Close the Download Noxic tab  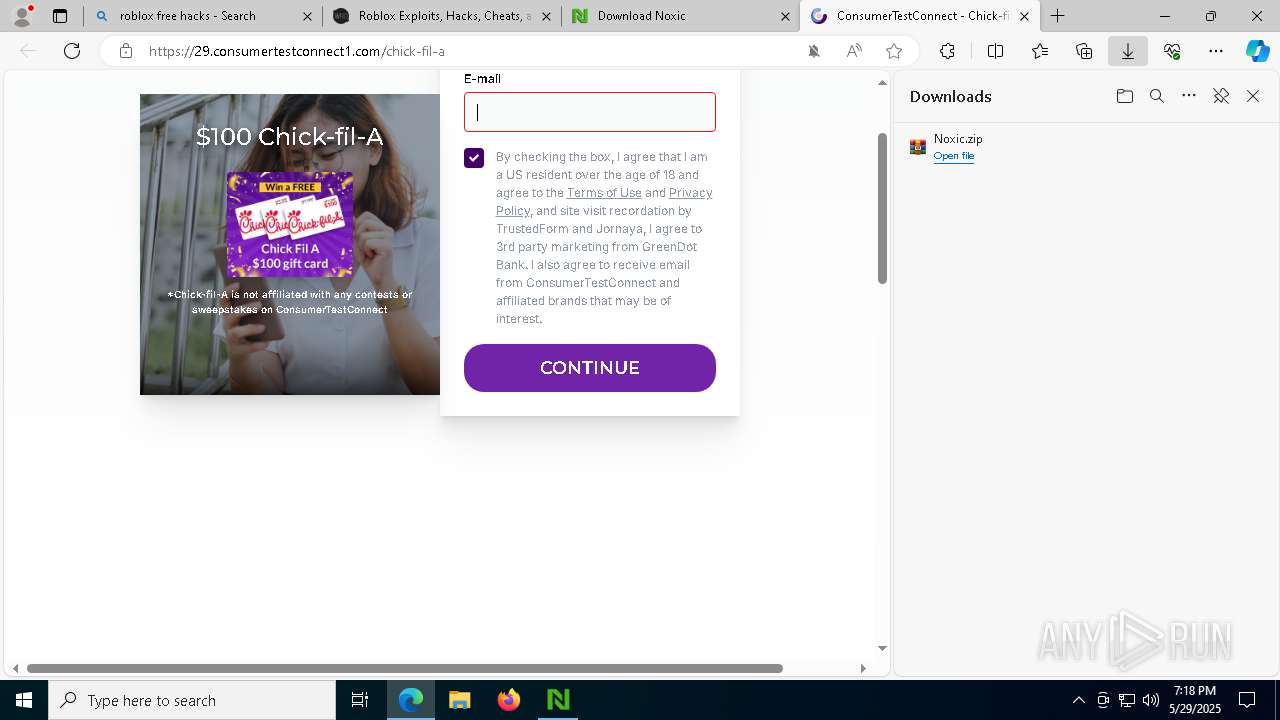(x=785, y=16)
